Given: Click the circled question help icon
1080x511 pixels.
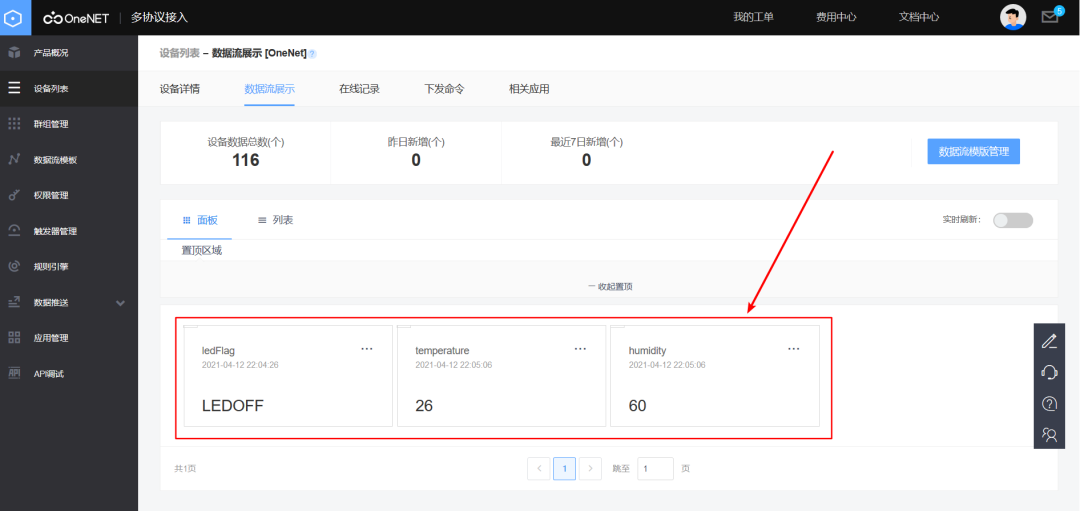Looking at the screenshot, I should point(1049,404).
